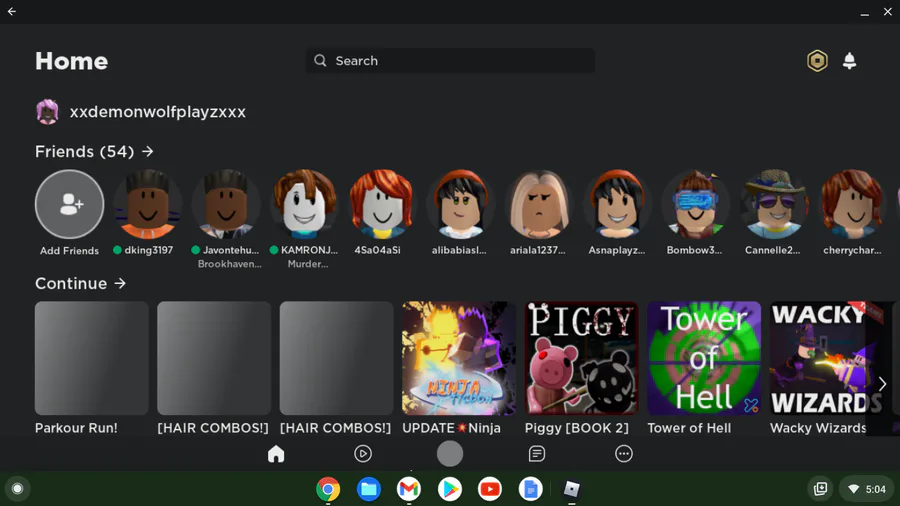Viewport: 900px width, 506px height.
Task: Open xxdemonwolfplayzxxx username link
Action: click(x=158, y=112)
